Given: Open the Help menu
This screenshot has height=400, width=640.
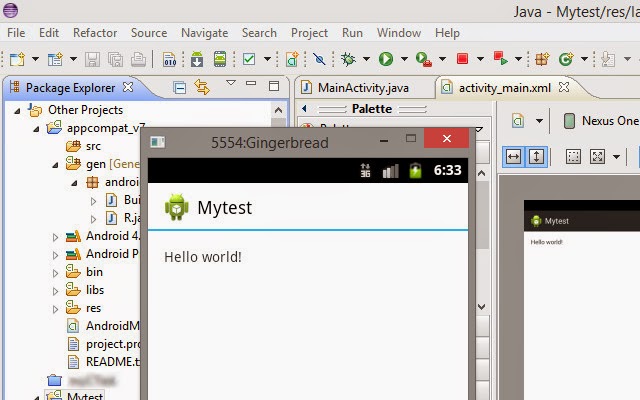Looking at the screenshot, I should [x=447, y=33].
